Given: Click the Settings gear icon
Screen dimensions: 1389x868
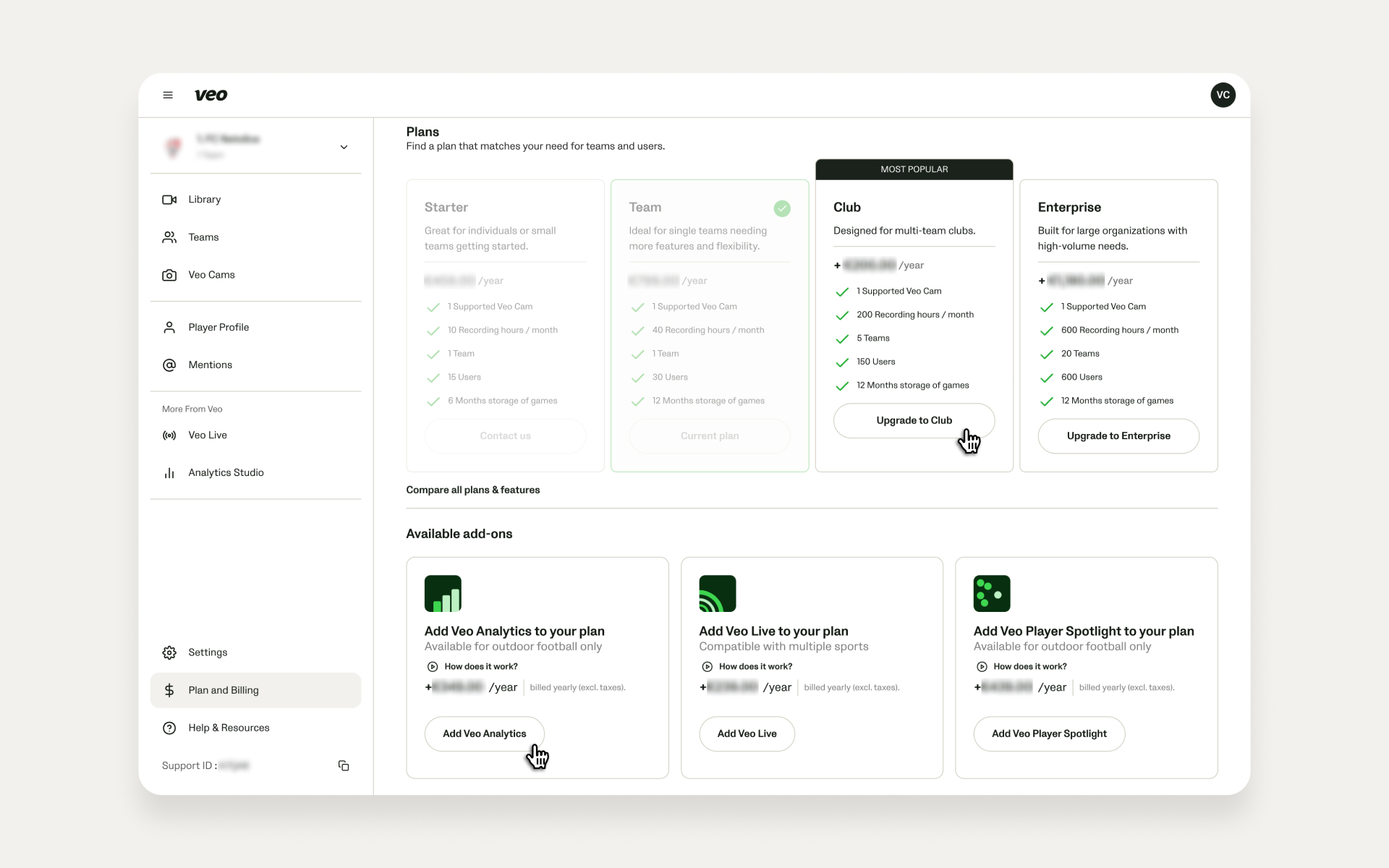Looking at the screenshot, I should click(169, 652).
